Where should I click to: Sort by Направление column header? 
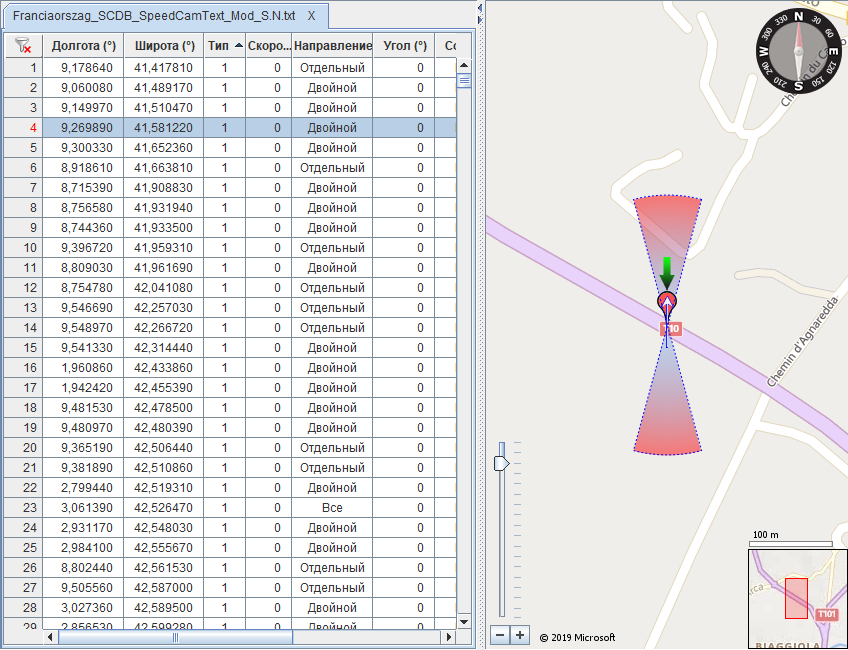333,46
